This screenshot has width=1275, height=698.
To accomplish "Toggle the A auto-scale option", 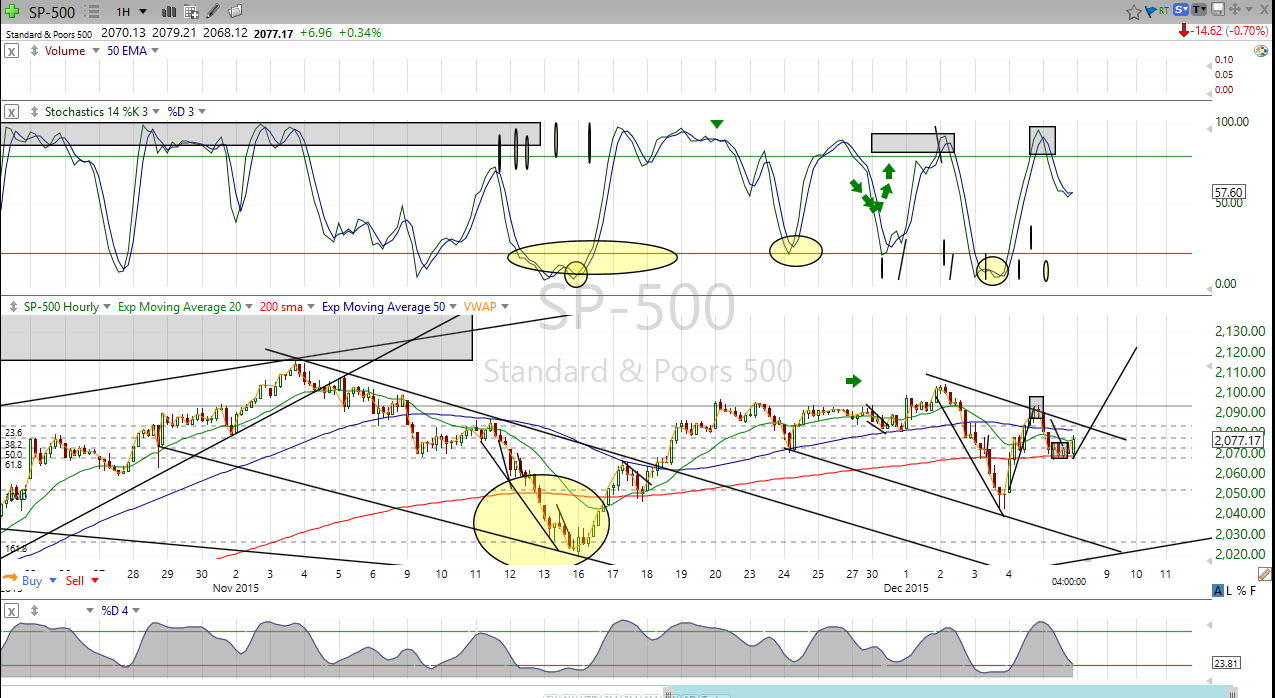I will [x=1217, y=590].
